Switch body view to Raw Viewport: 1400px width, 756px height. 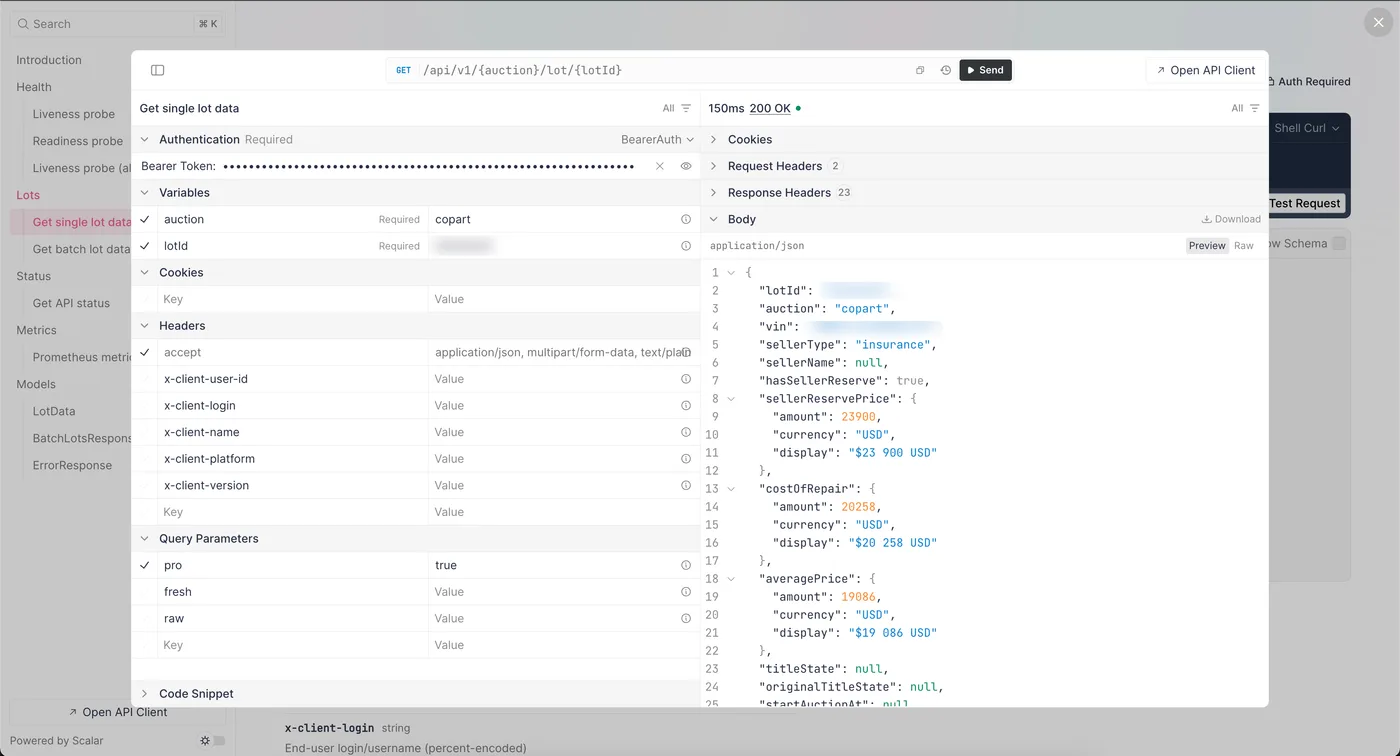[x=1244, y=245]
